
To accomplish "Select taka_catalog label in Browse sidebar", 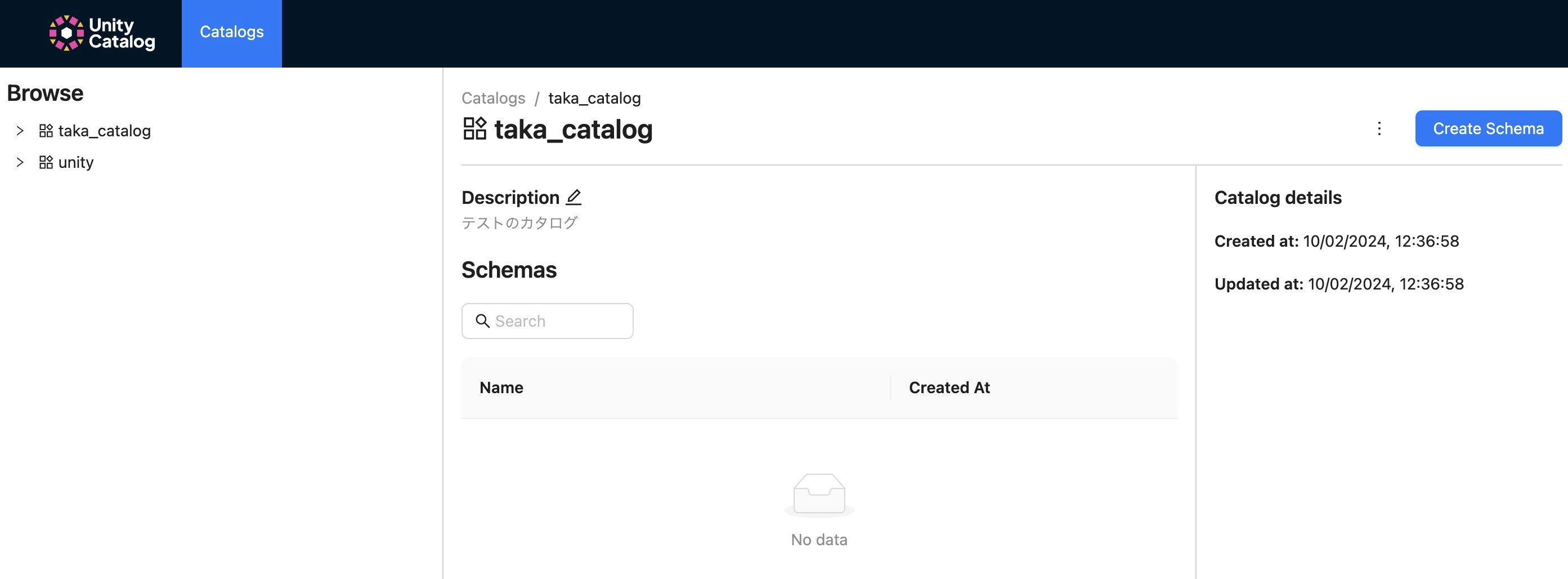I will (104, 131).
